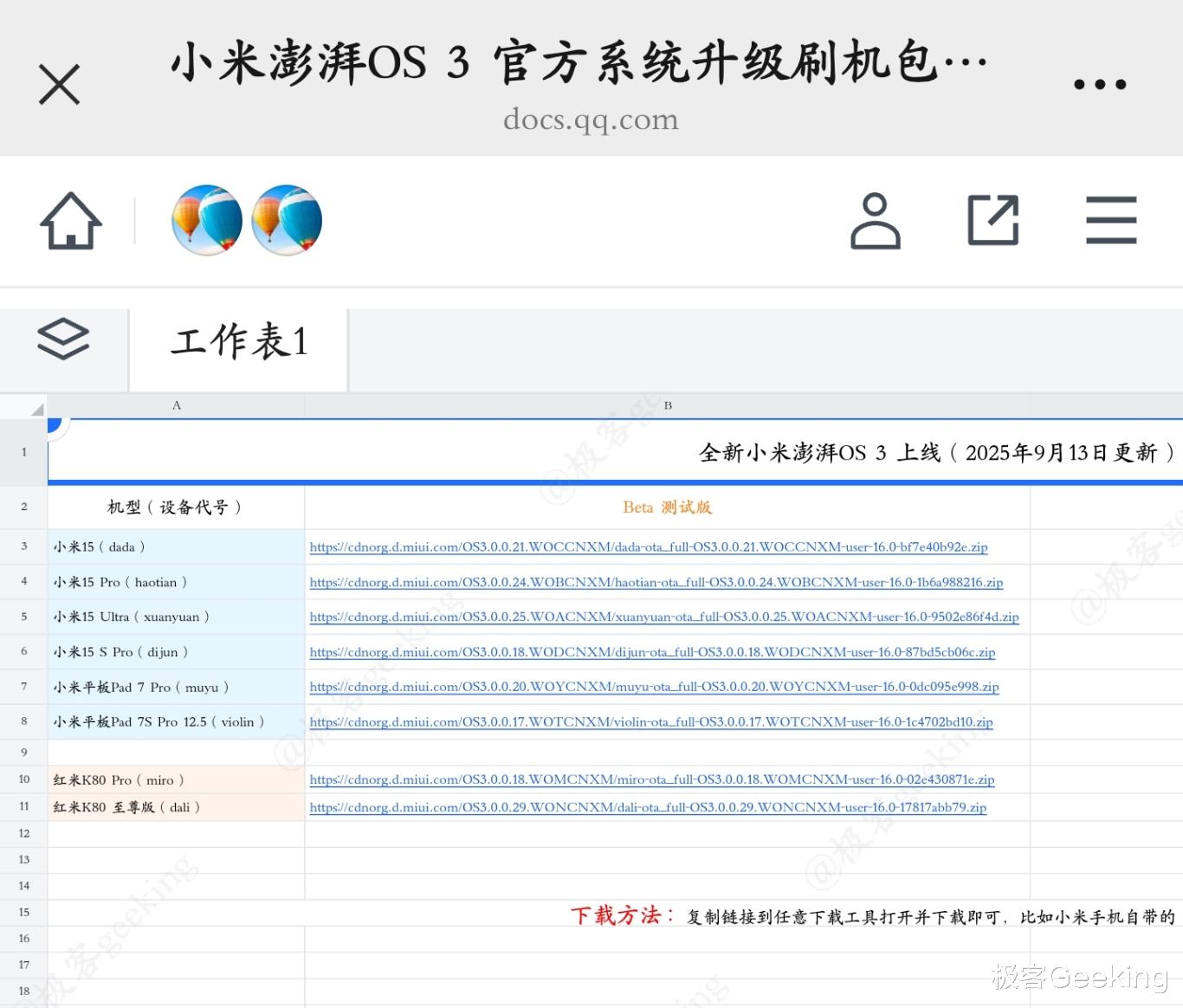Select column A header
This screenshot has width=1183, height=1008.
click(176, 405)
